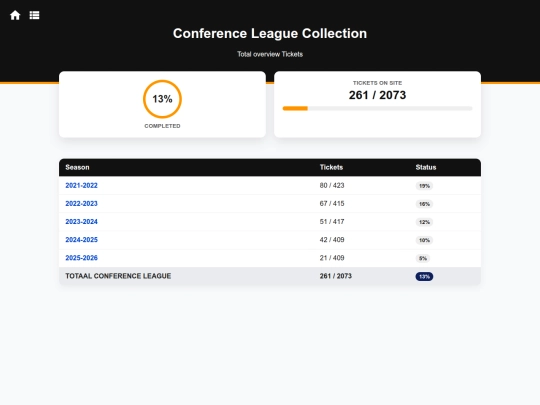Open the 2024-2025 season link
Viewport: 540px width, 405px height.
(81, 240)
